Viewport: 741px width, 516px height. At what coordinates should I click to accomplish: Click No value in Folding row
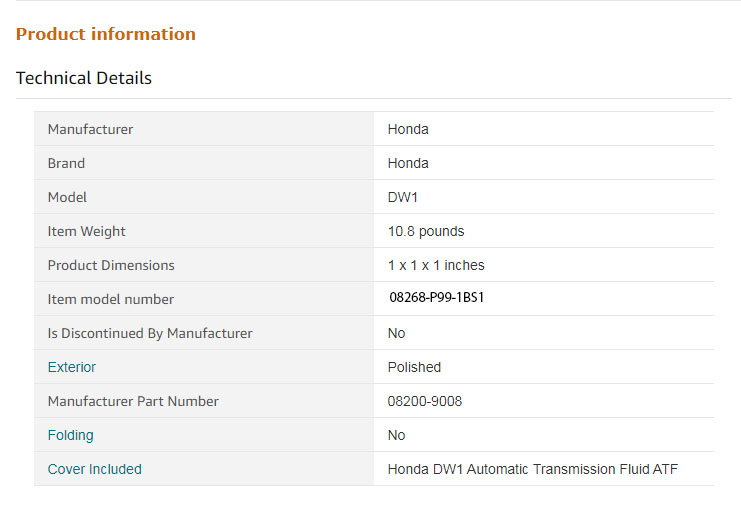click(396, 435)
